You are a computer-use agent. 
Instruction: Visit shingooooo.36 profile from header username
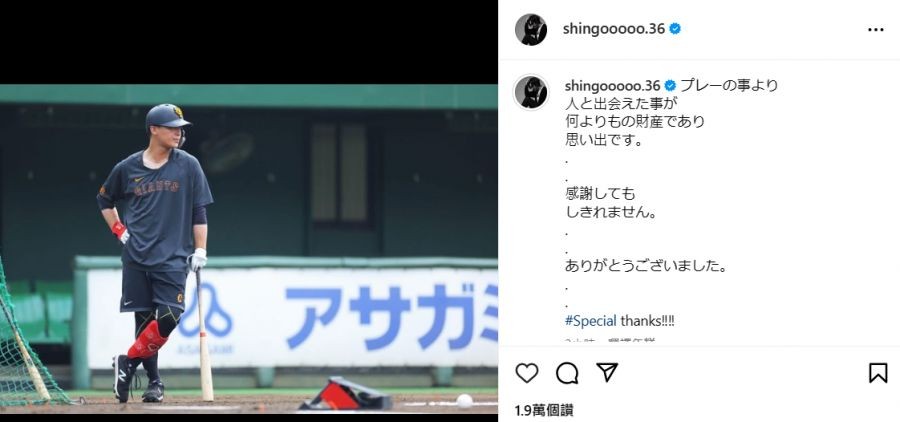(x=614, y=29)
